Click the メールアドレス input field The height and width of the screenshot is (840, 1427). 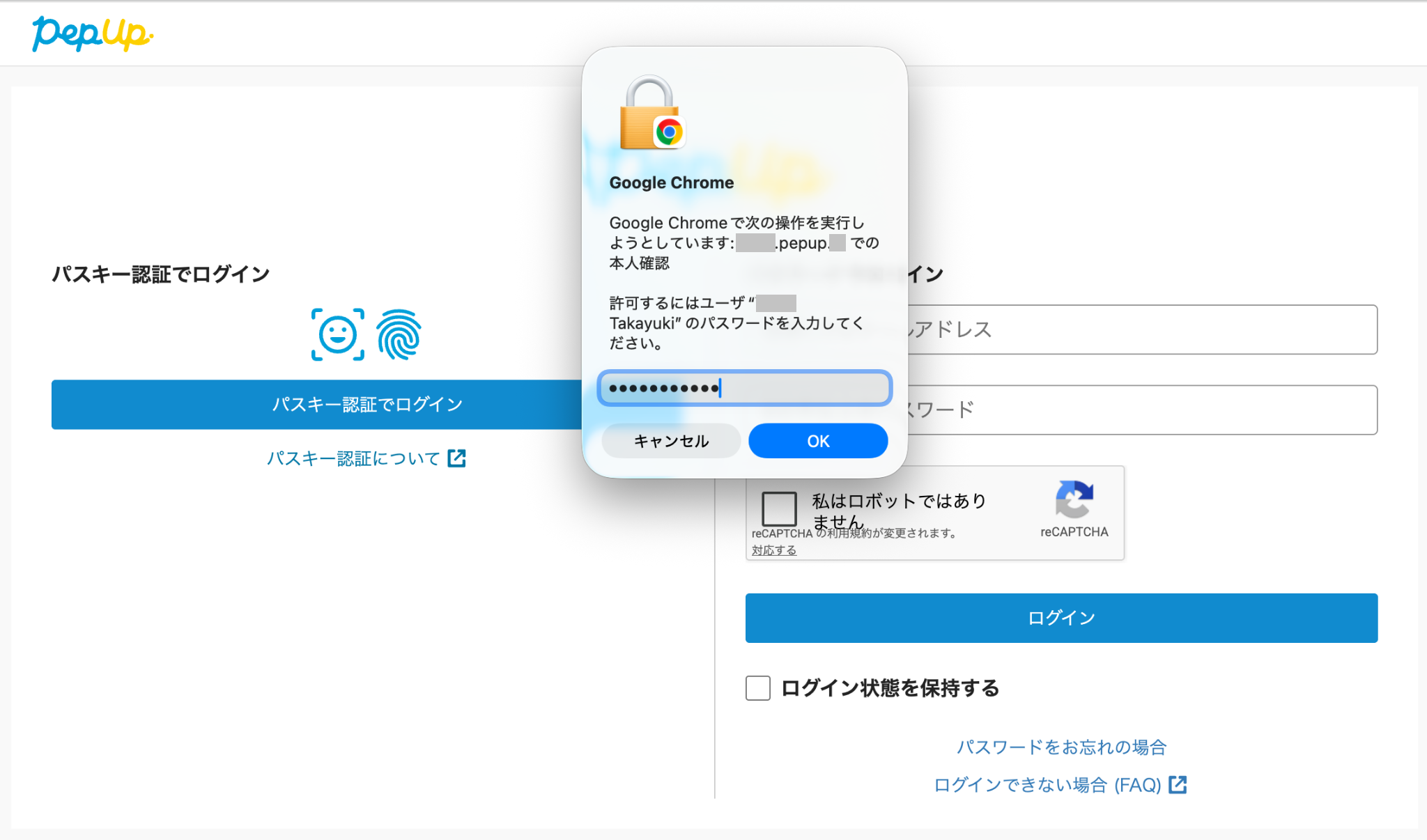(x=1141, y=329)
